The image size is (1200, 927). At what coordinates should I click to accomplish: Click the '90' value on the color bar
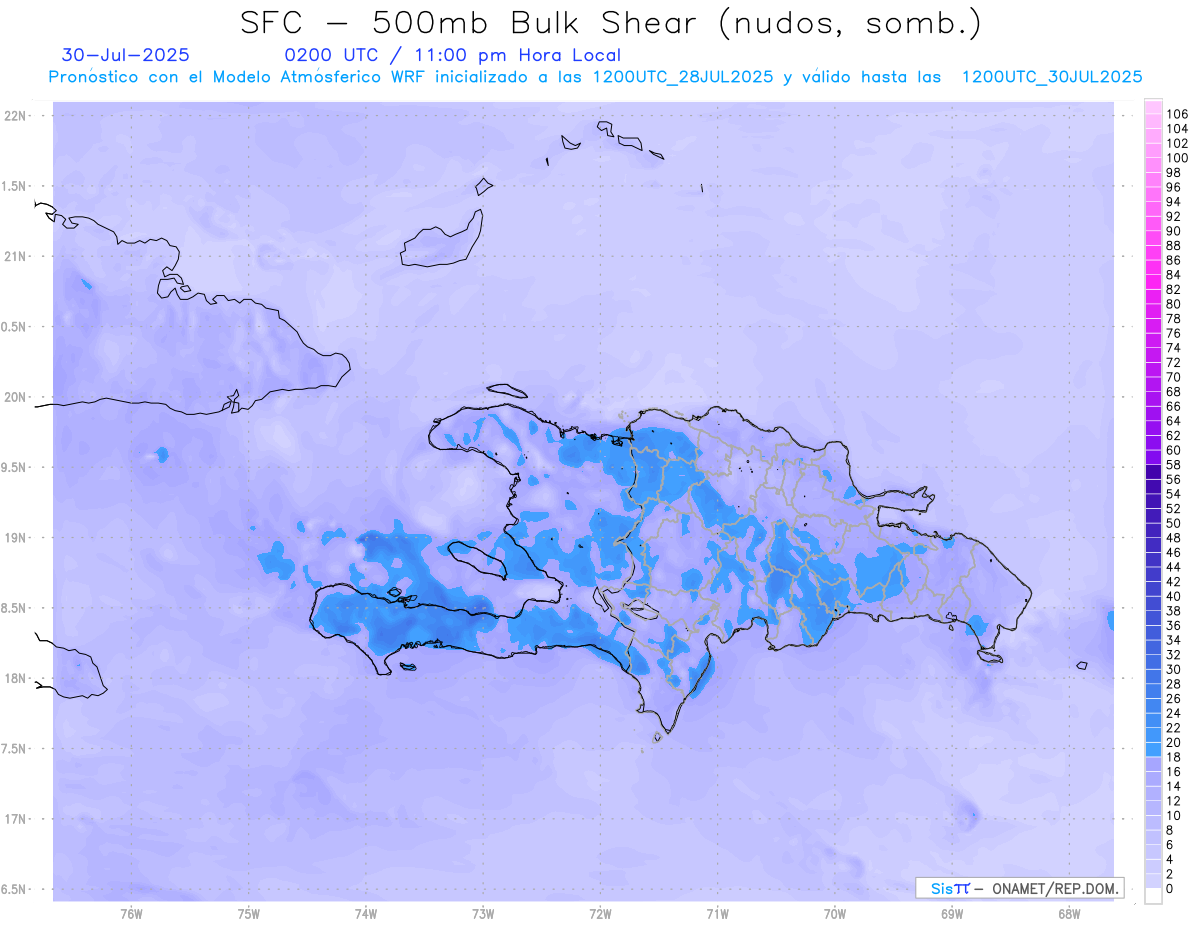(x=1174, y=231)
